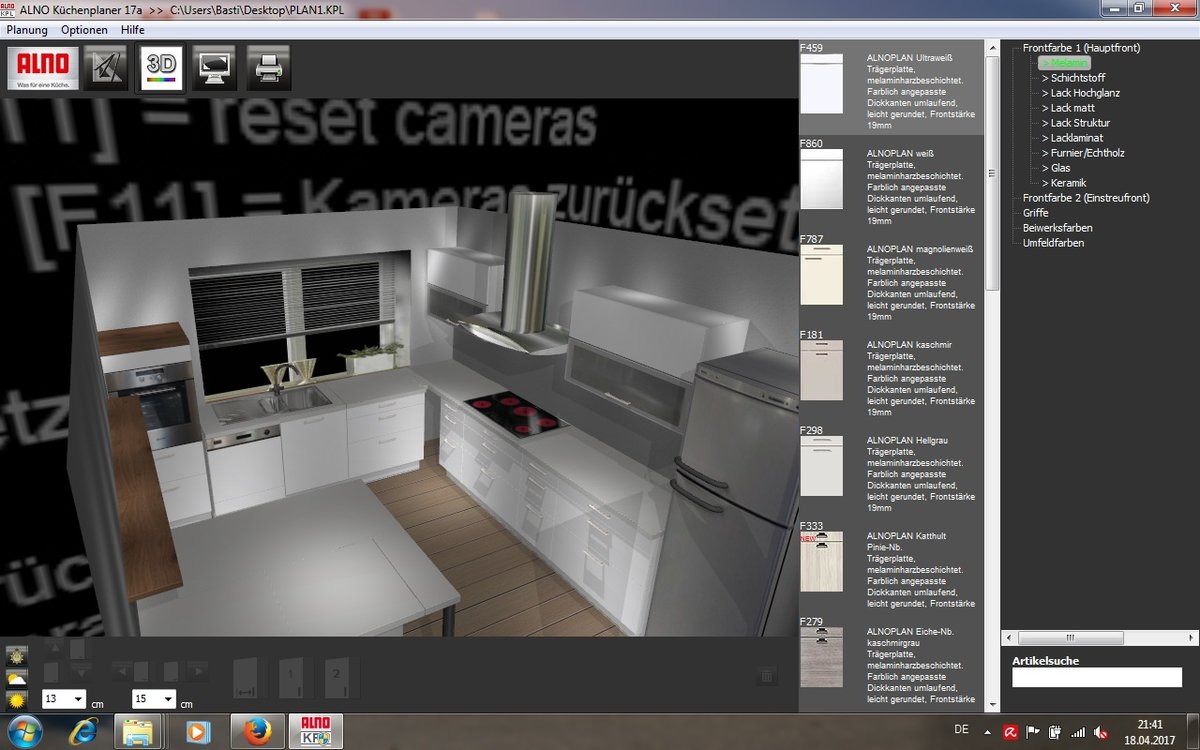This screenshot has height=750, width=1200.
Task: Select the bright sun lighting icon
Action: point(17,700)
